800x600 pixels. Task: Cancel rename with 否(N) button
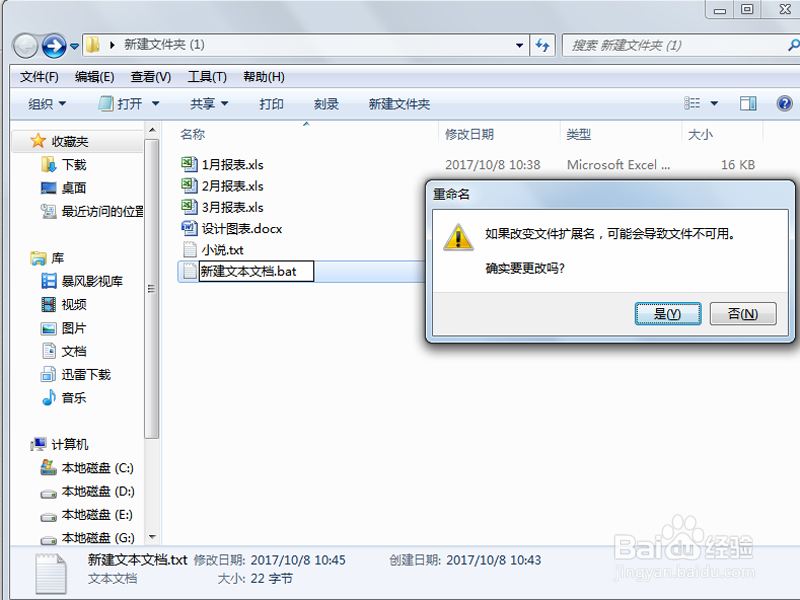[x=743, y=314]
